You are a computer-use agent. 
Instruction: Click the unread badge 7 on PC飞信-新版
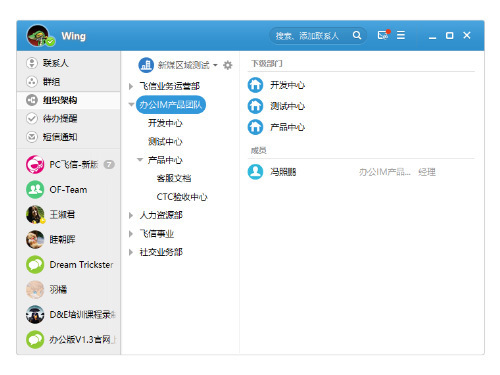point(109,164)
